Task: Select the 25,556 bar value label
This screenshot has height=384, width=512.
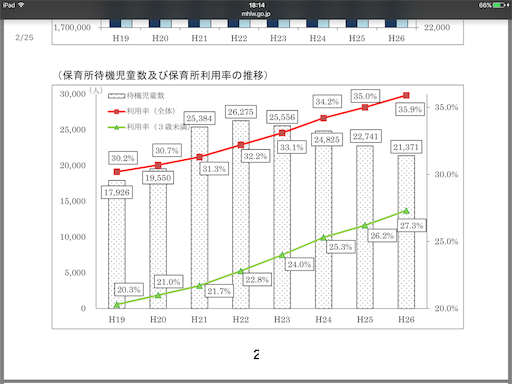Action: pyautogui.click(x=282, y=117)
